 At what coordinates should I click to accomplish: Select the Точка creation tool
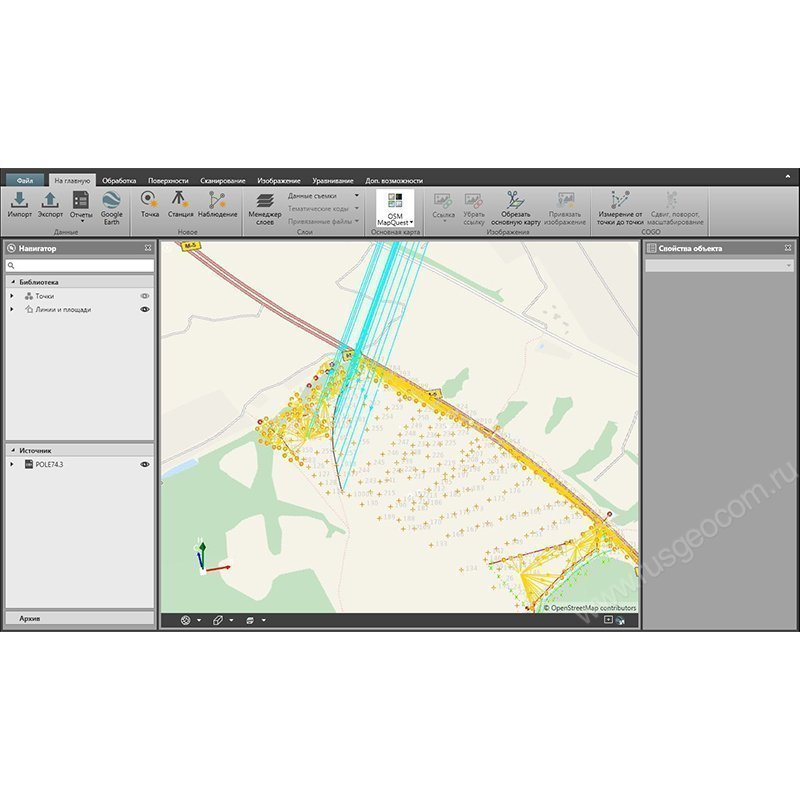[x=151, y=207]
